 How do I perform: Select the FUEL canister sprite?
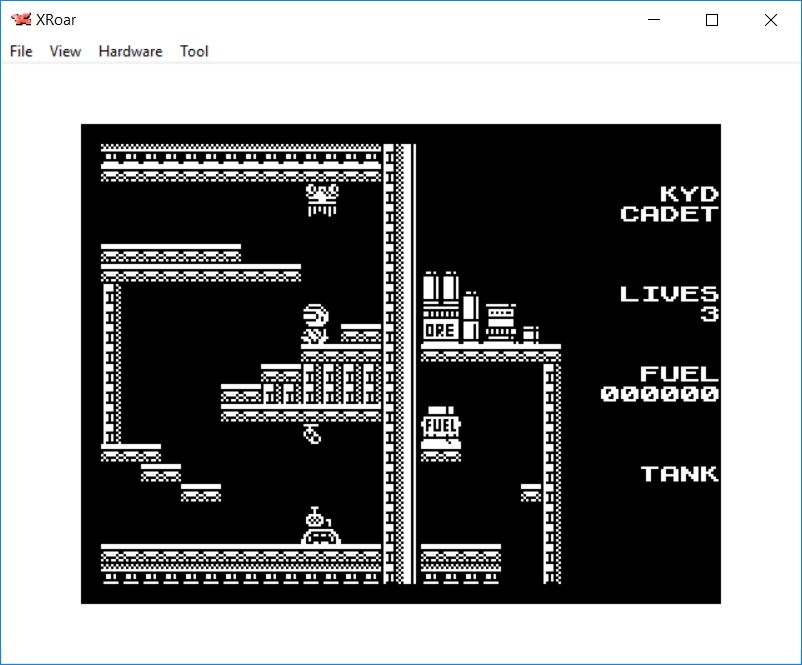click(x=440, y=425)
